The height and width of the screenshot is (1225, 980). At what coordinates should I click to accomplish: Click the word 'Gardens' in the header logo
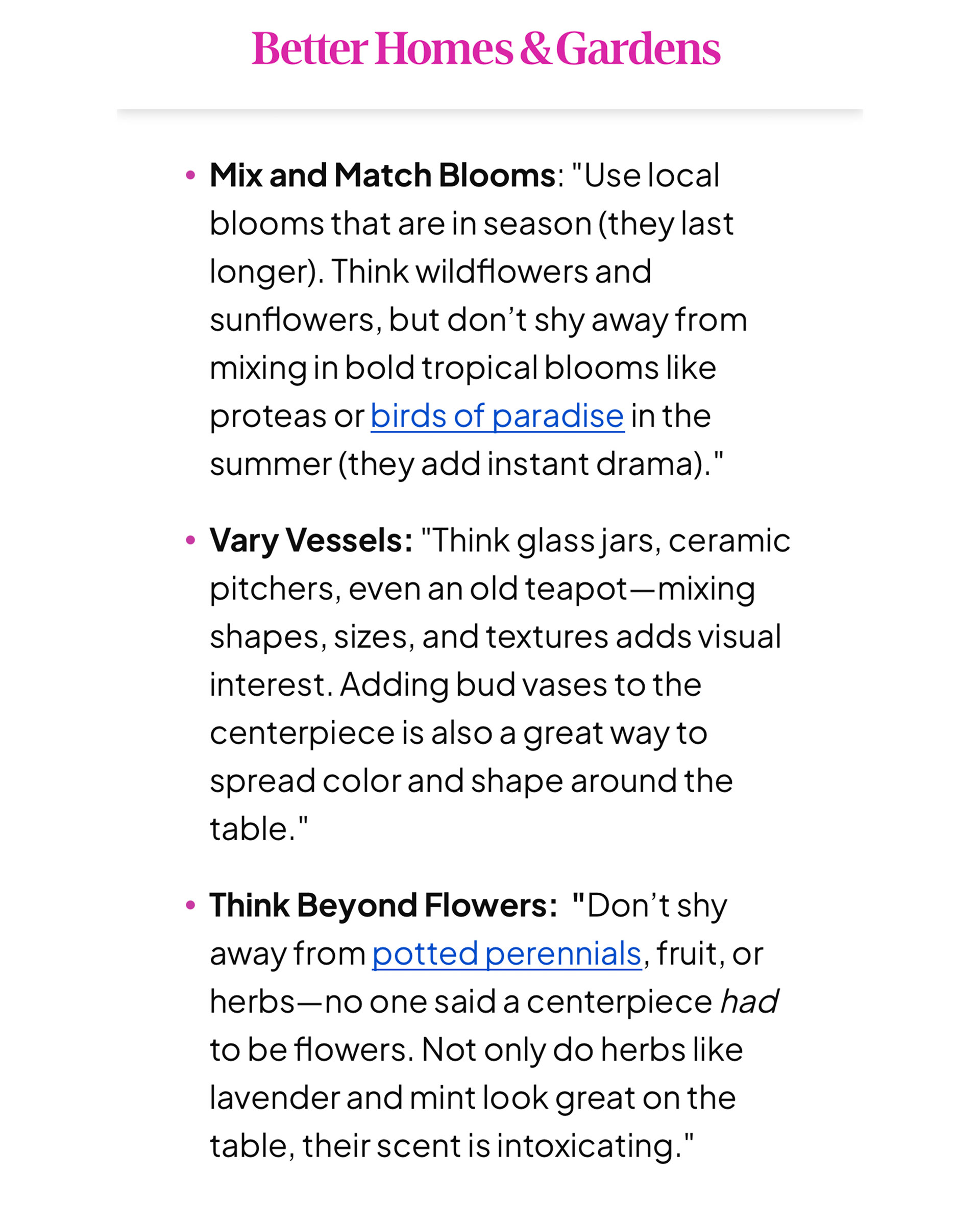638,49
